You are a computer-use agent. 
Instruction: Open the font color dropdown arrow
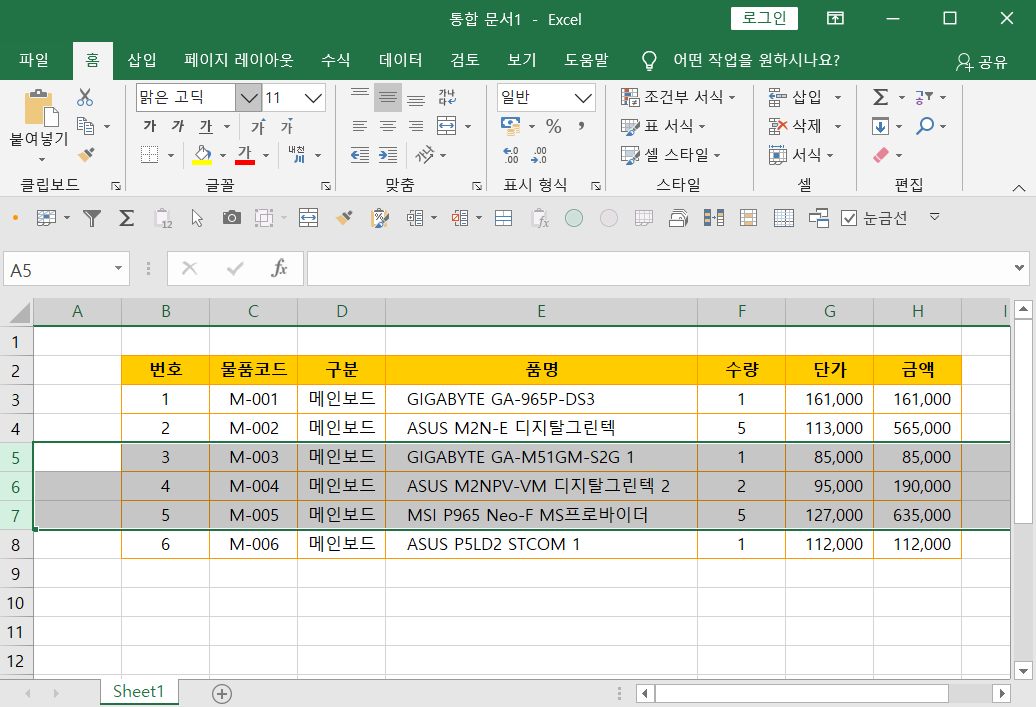[266, 156]
